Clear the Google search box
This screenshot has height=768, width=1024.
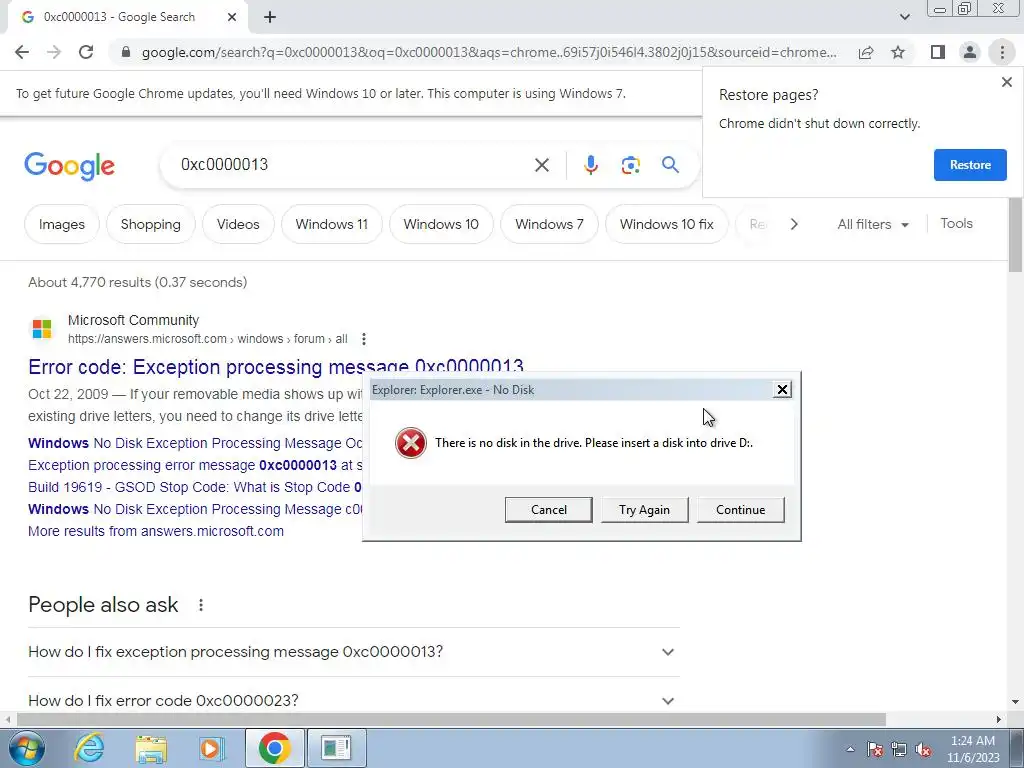click(541, 165)
